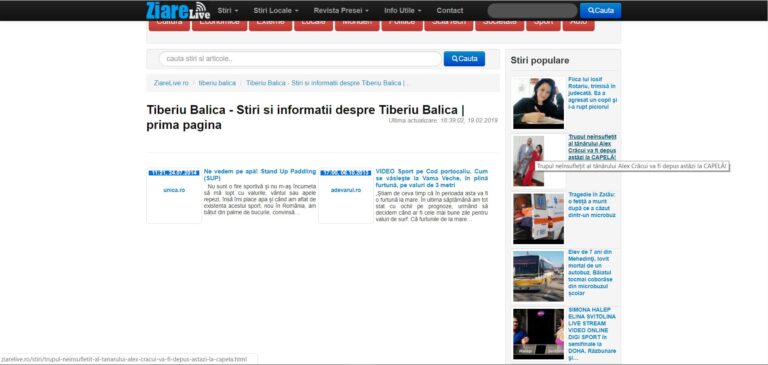This screenshot has width=768, height=365.
Task: Click the date badge above unica.ro
Action: (x=174, y=172)
